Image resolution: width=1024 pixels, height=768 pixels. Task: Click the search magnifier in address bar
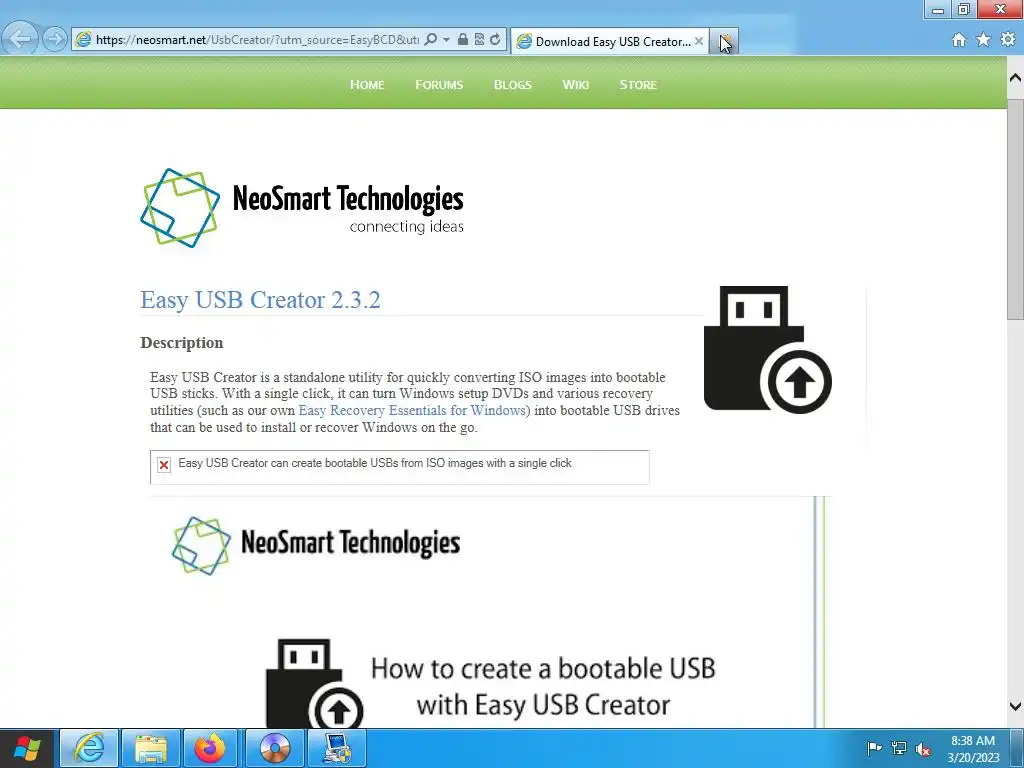pyautogui.click(x=430, y=40)
